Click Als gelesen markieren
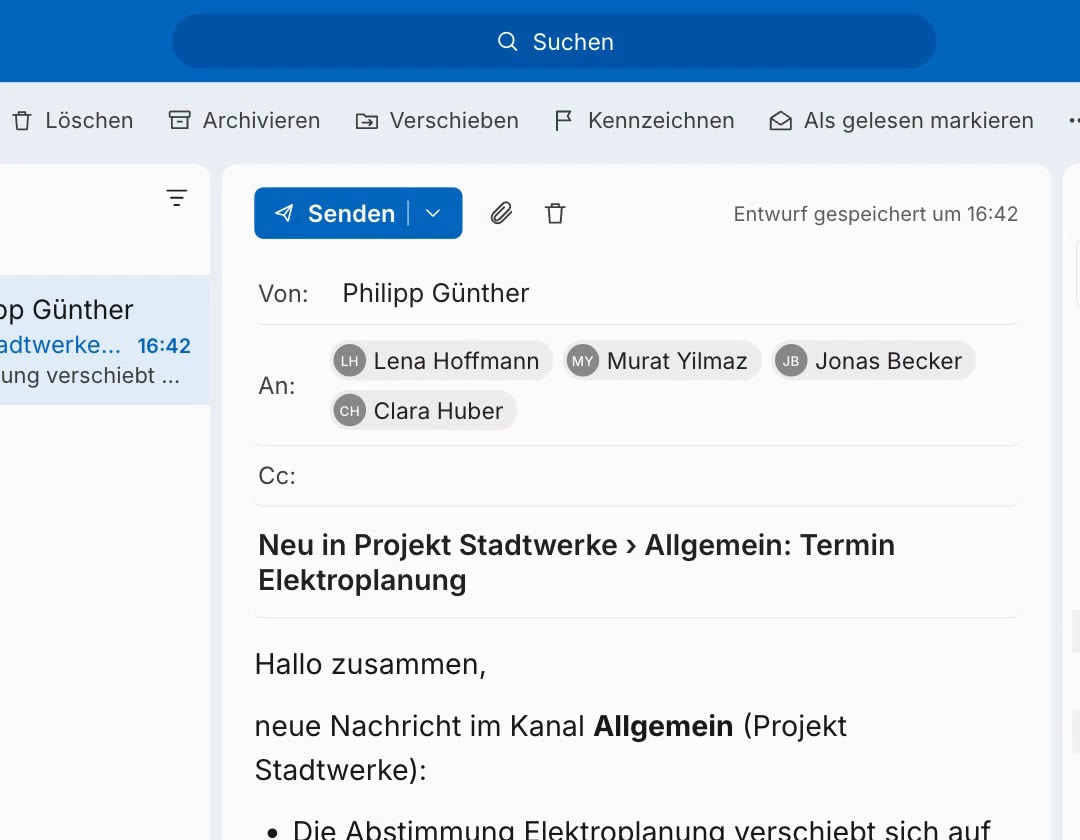The height and width of the screenshot is (840, 1080). point(901,120)
